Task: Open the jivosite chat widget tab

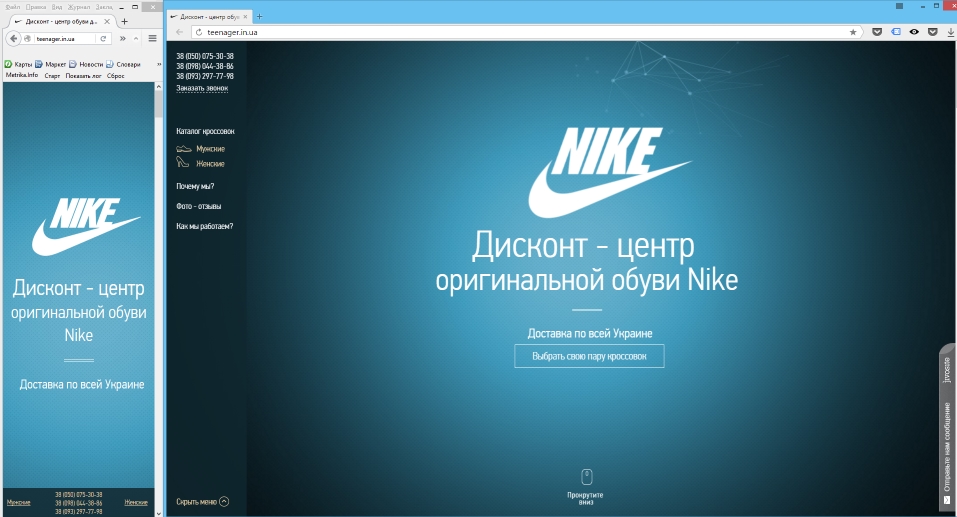Action: coord(947,370)
